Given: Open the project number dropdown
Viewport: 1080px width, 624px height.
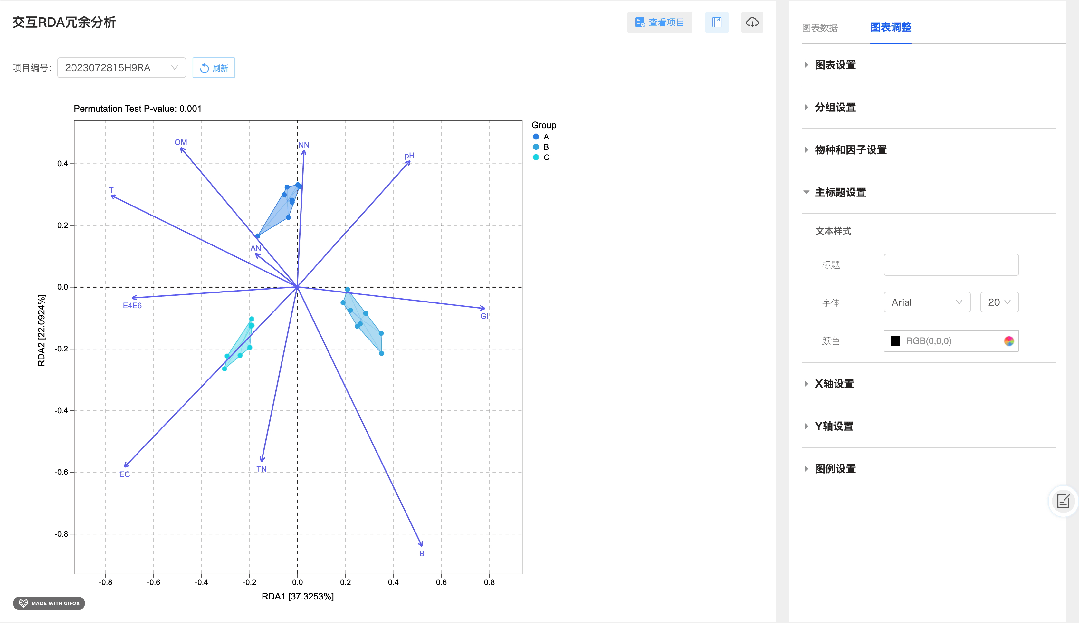Looking at the screenshot, I should 122,67.
